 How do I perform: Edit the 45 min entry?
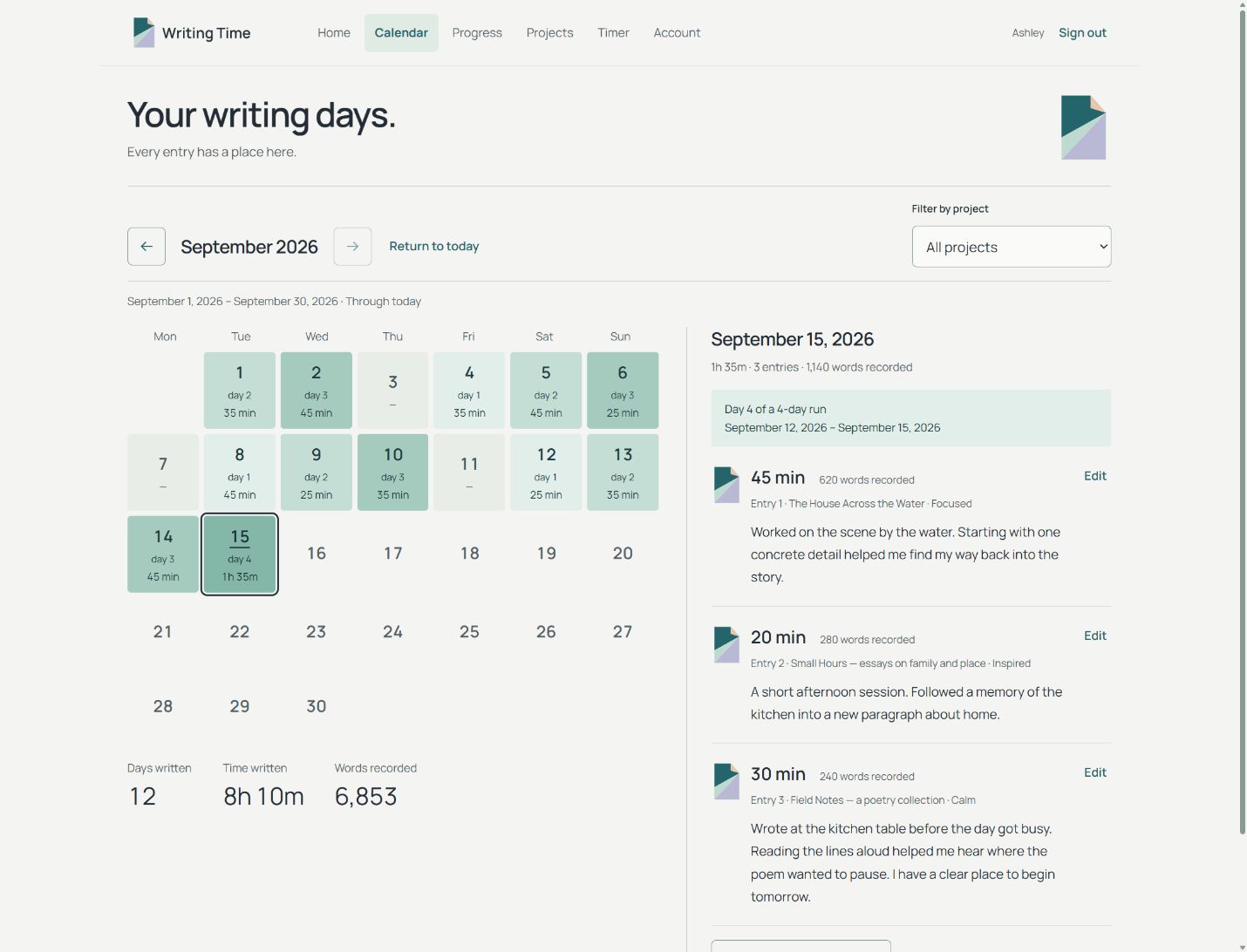tap(1095, 476)
